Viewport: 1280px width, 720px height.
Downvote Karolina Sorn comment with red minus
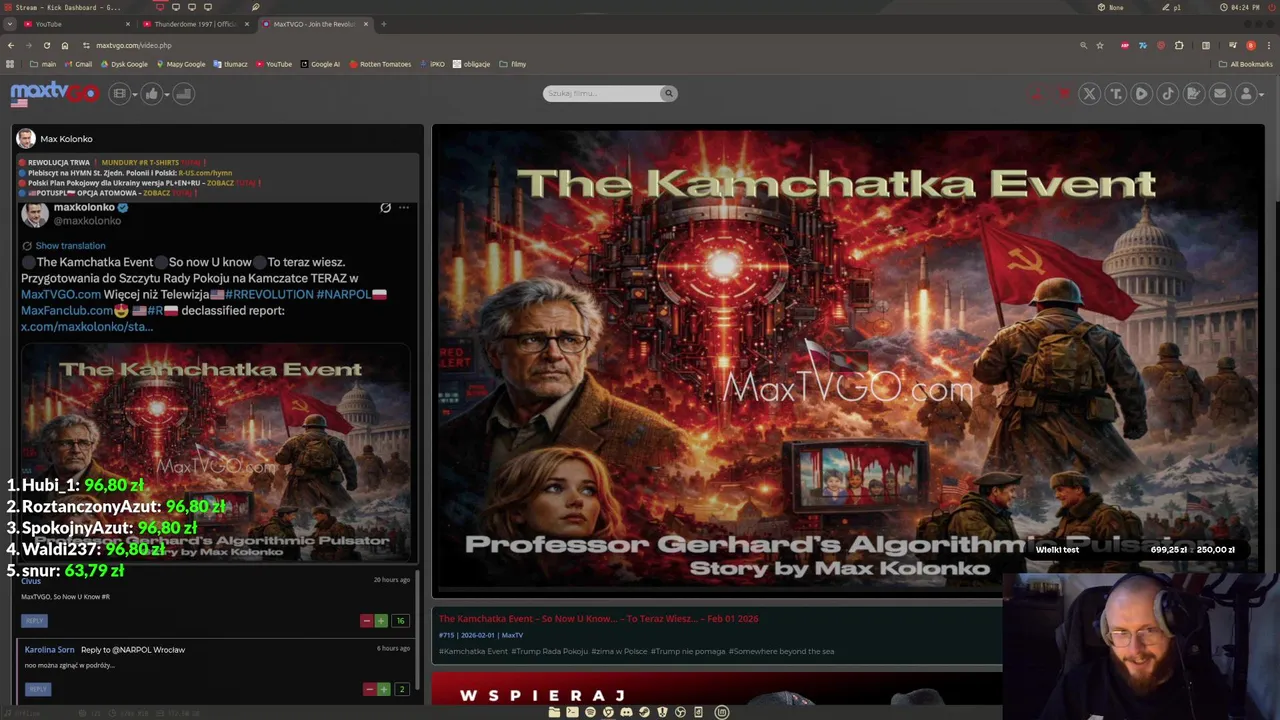[368, 689]
